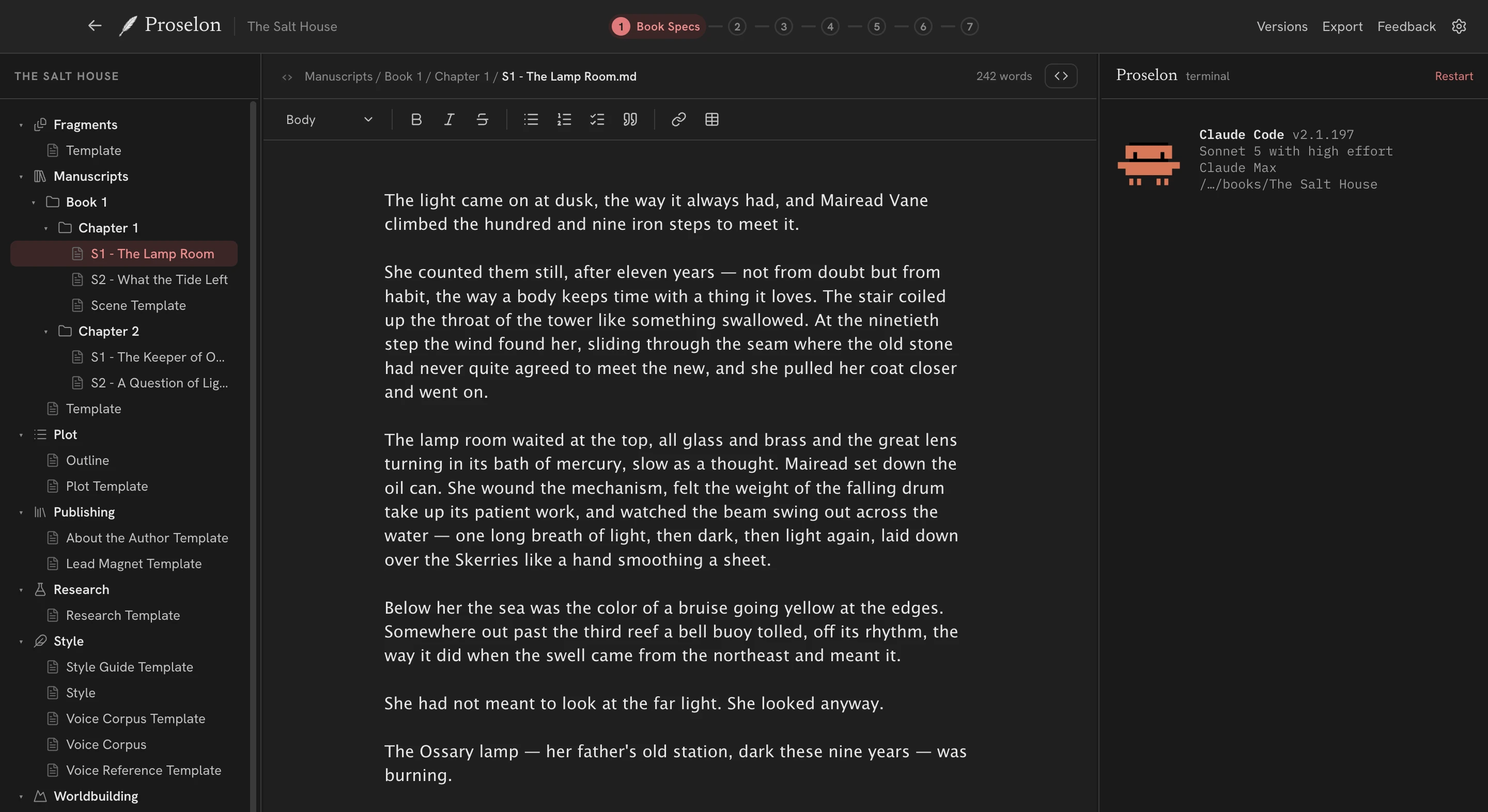Collapse the Chapter 1 folder
1488x812 pixels.
point(45,228)
